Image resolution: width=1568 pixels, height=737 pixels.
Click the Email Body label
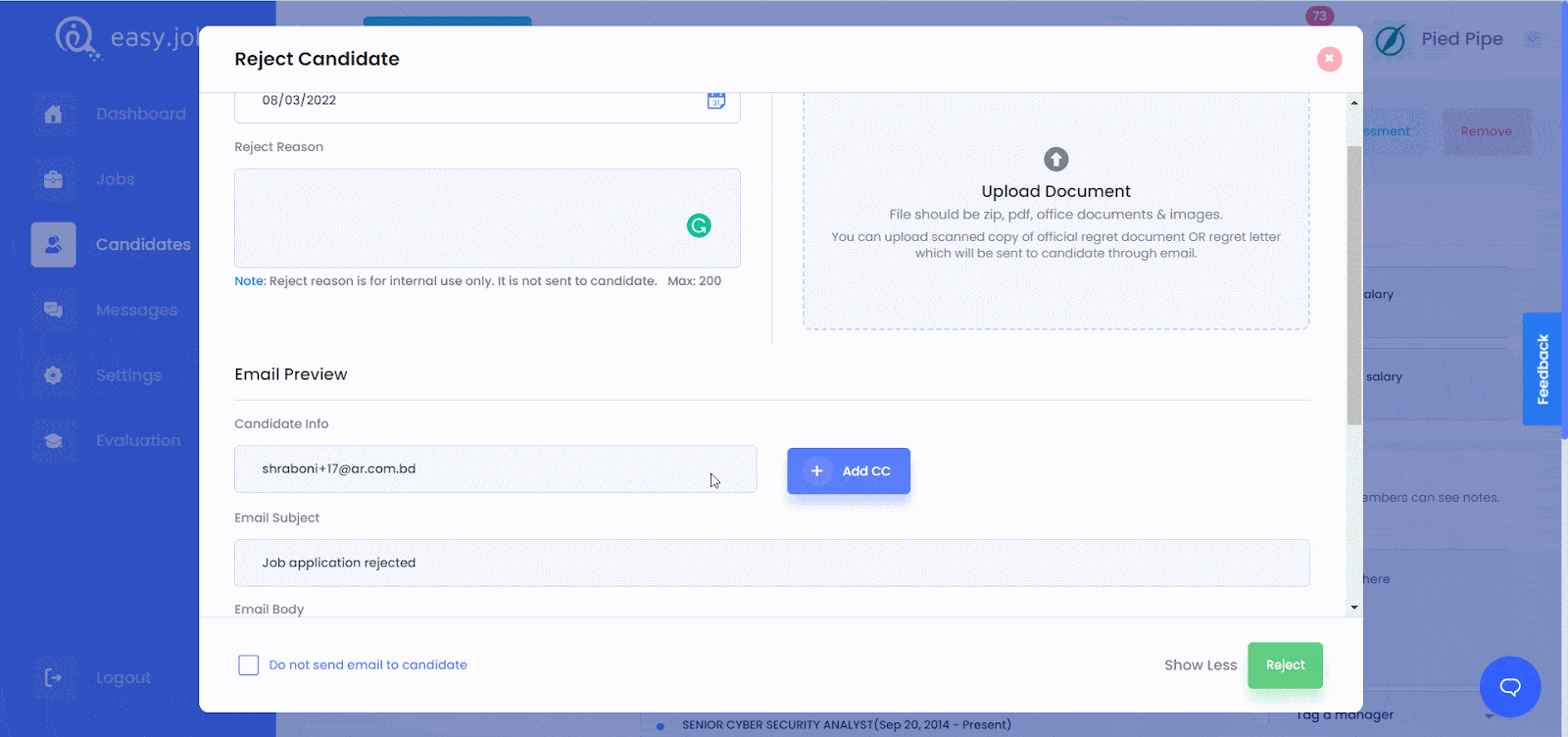coord(269,610)
